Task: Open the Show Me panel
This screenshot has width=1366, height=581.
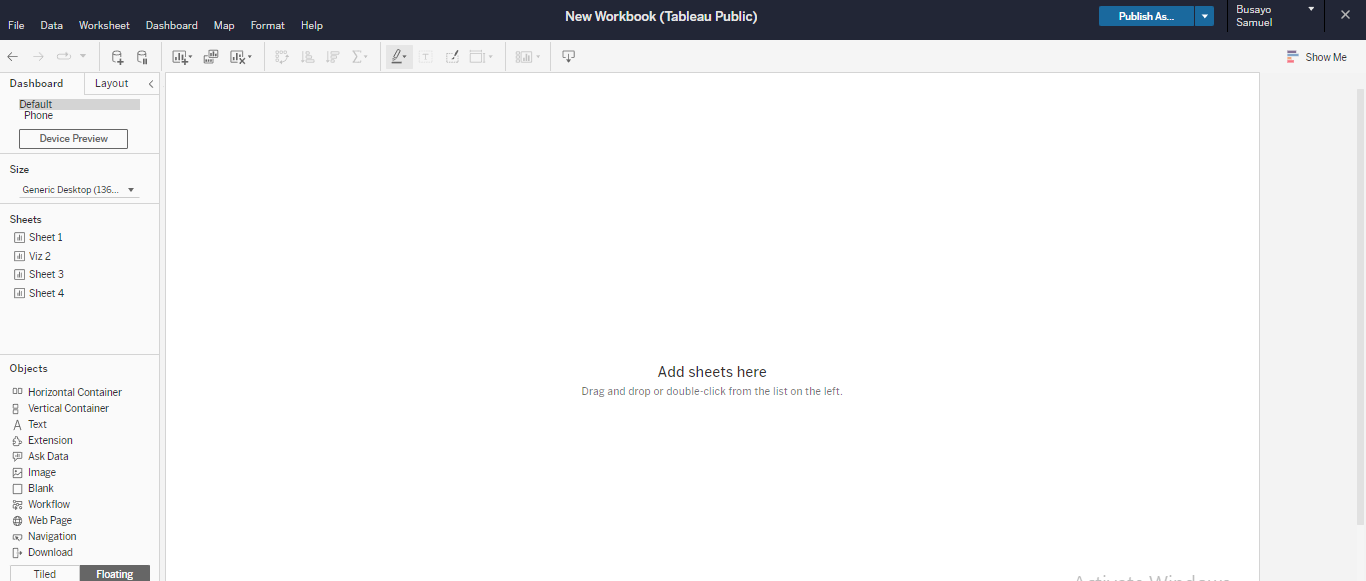Action: (1316, 57)
